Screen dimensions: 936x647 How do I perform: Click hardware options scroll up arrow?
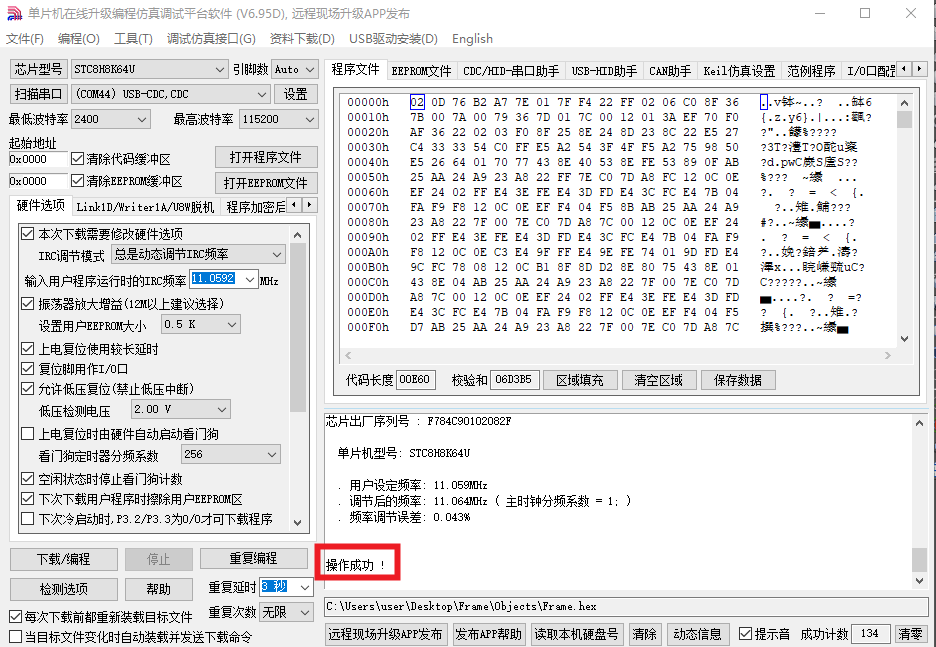click(298, 235)
